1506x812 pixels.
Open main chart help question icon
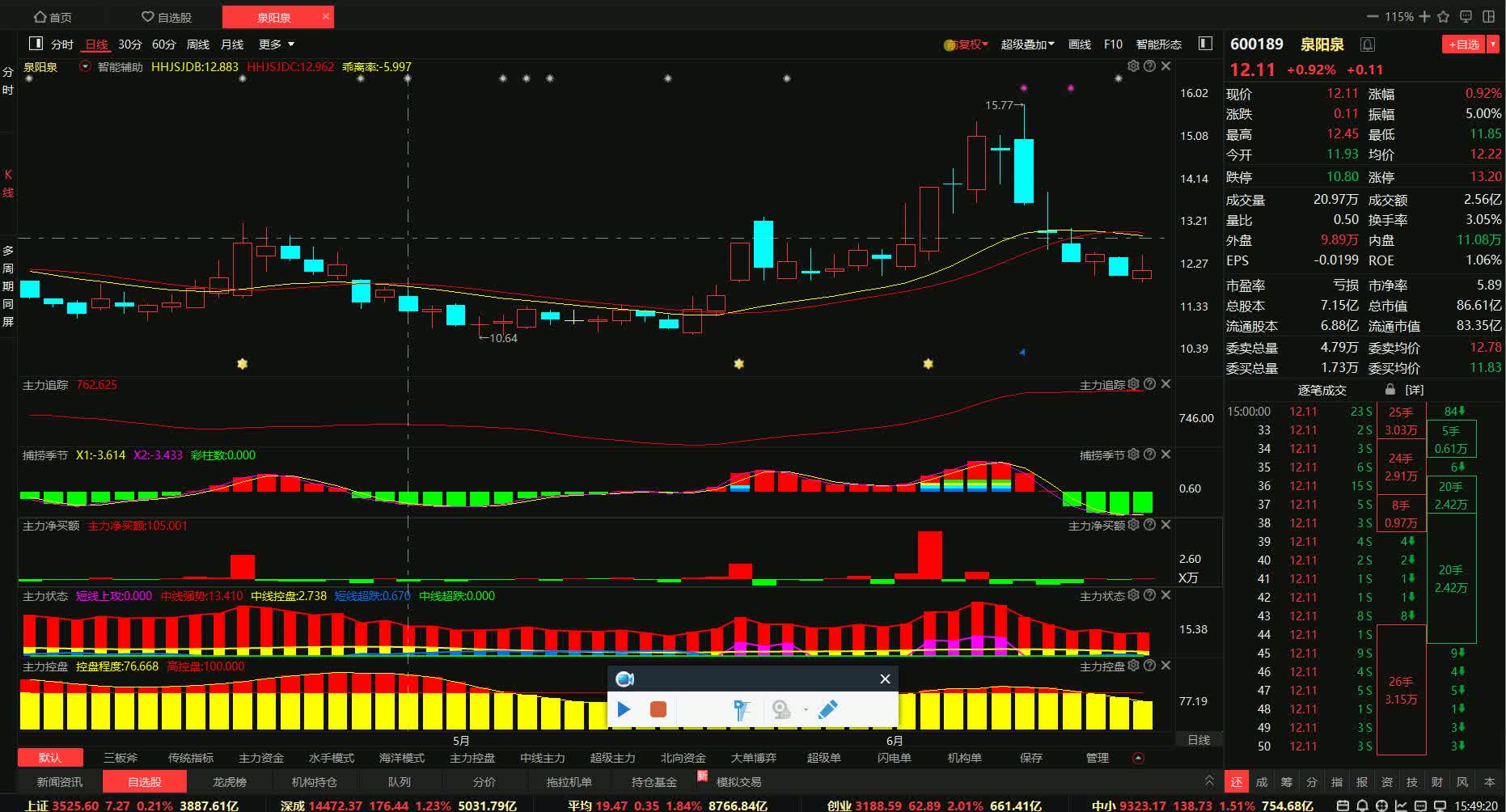click(1149, 66)
